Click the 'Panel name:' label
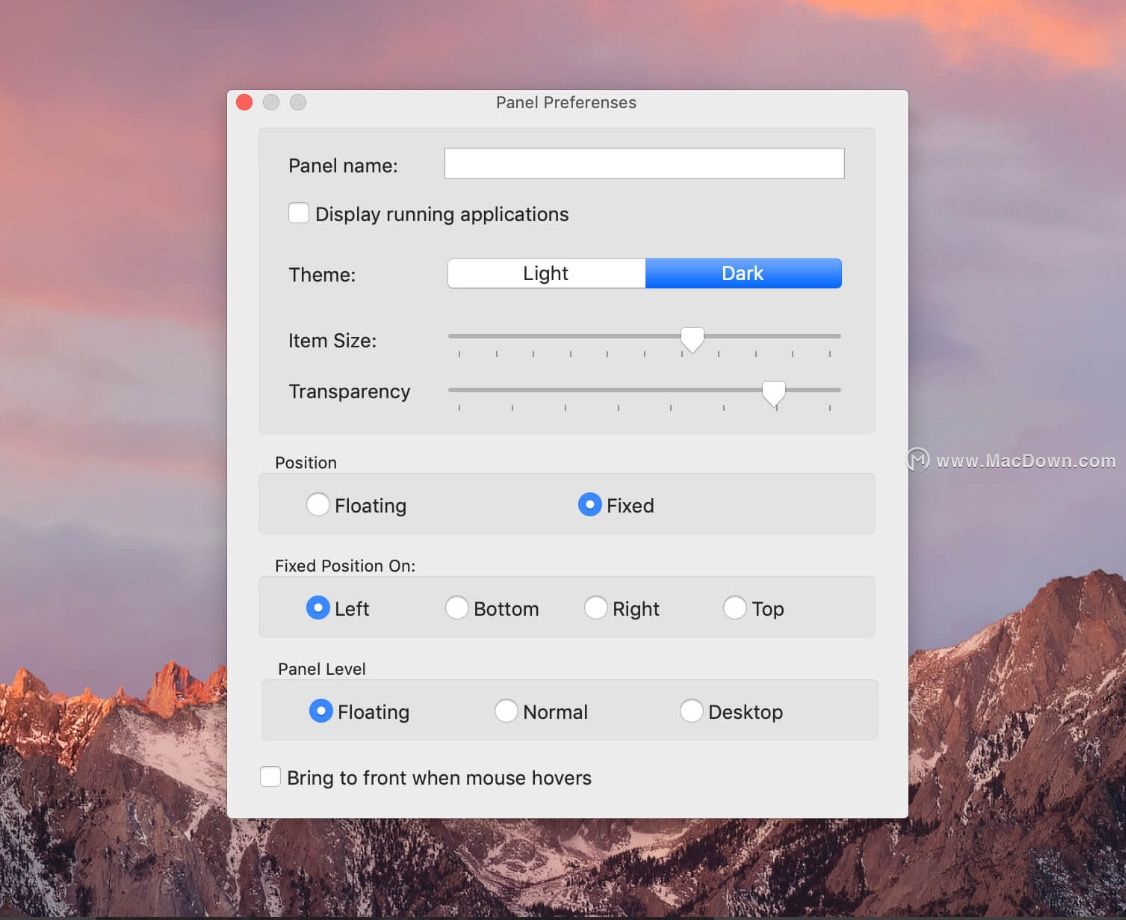 coord(343,166)
